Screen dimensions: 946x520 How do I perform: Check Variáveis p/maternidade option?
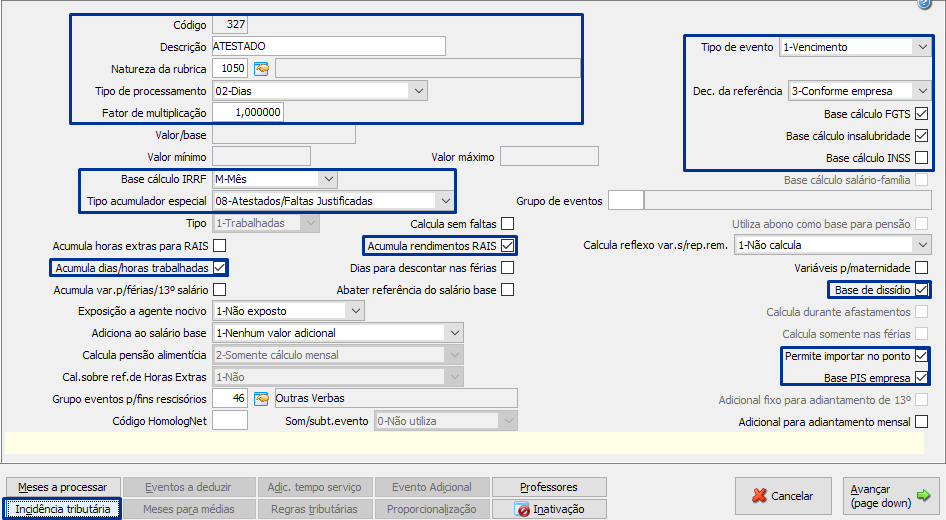[x=921, y=268]
